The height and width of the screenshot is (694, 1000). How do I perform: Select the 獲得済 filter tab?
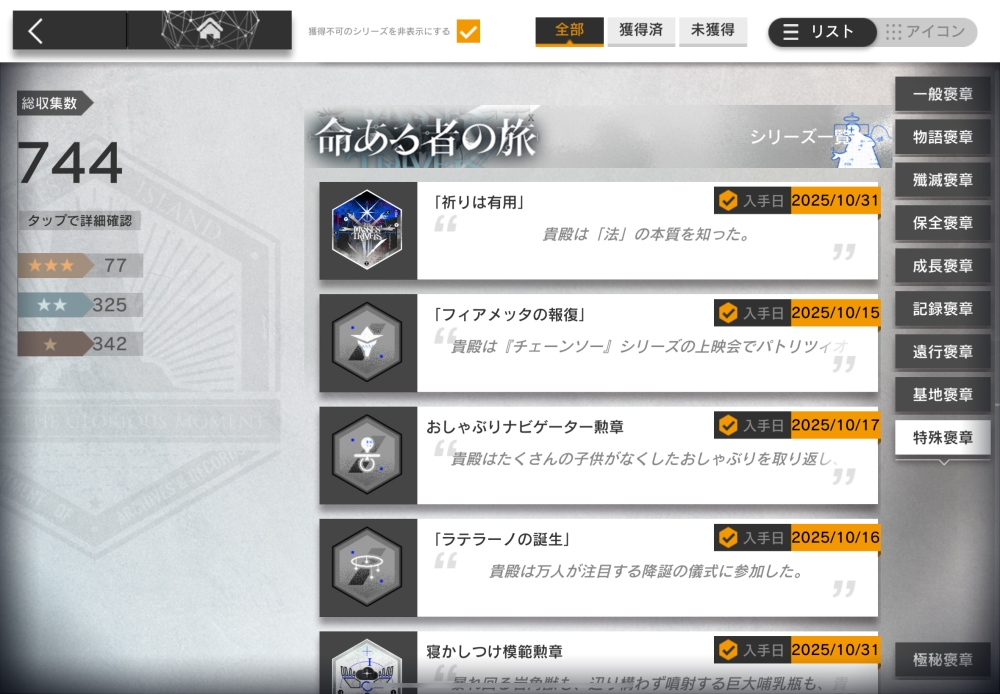point(641,31)
